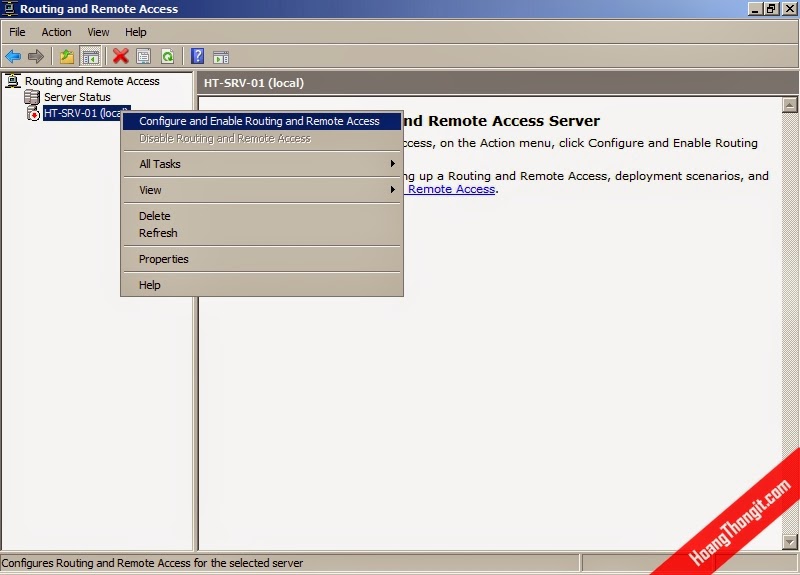The height and width of the screenshot is (575, 800).
Task: Click the scrollbar up arrow in right pane
Action: click(789, 106)
